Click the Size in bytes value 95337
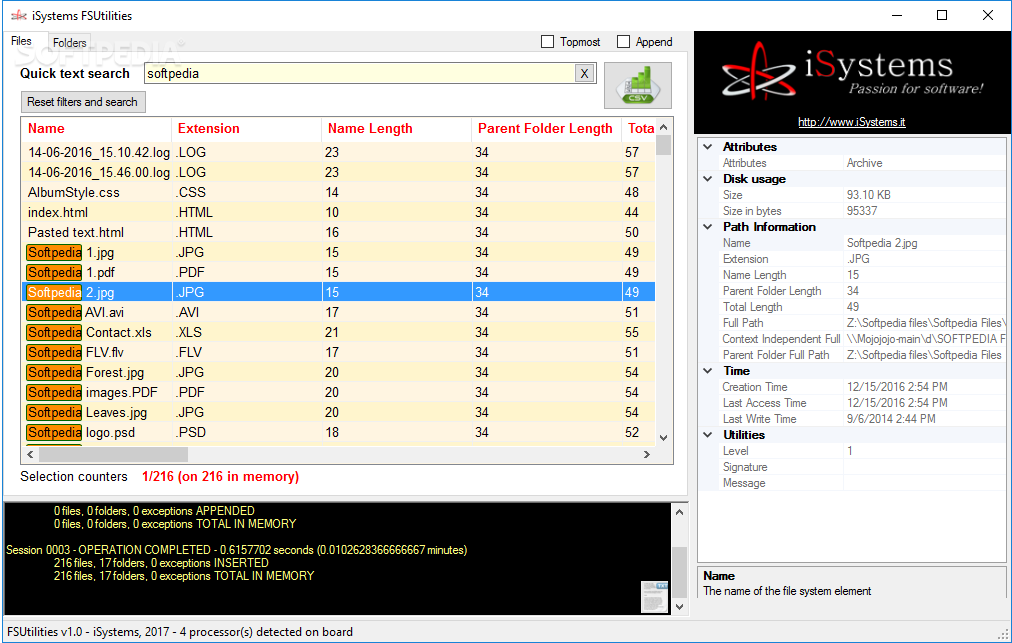 (862, 210)
